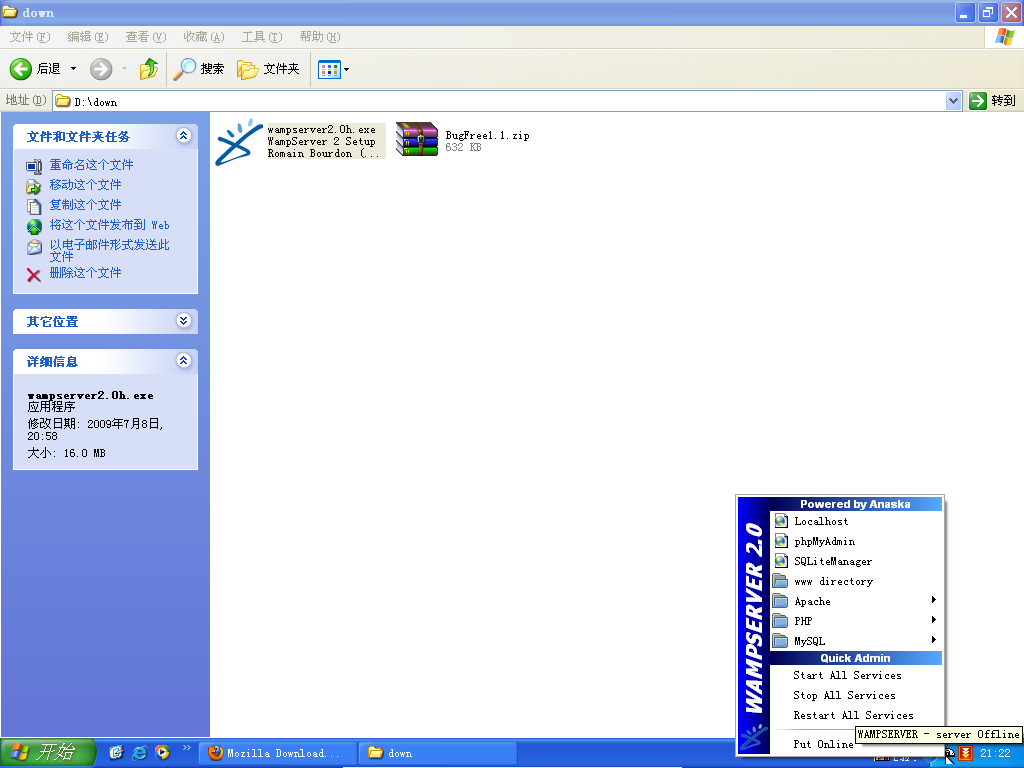Image resolution: width=1024 pixels, height=768 pixels.
Task: Collapse File and Folder Tasks panel
Action: point(184,135)
